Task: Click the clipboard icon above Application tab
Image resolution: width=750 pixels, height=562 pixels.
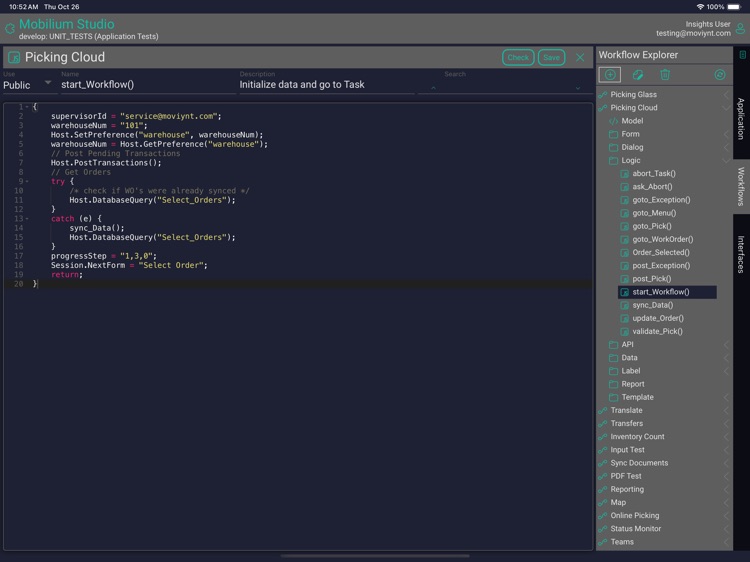Action: tap(742, 55)
